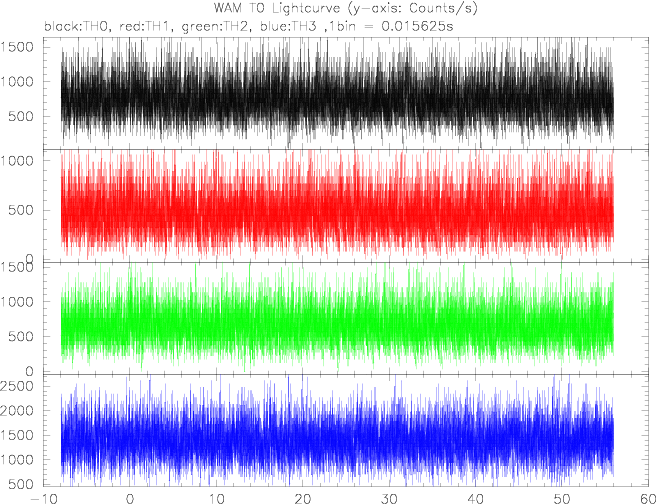Click y-axis label 0 in green panel
The width and height of the screenshot is (657, 504).
(x=29, y=371)
